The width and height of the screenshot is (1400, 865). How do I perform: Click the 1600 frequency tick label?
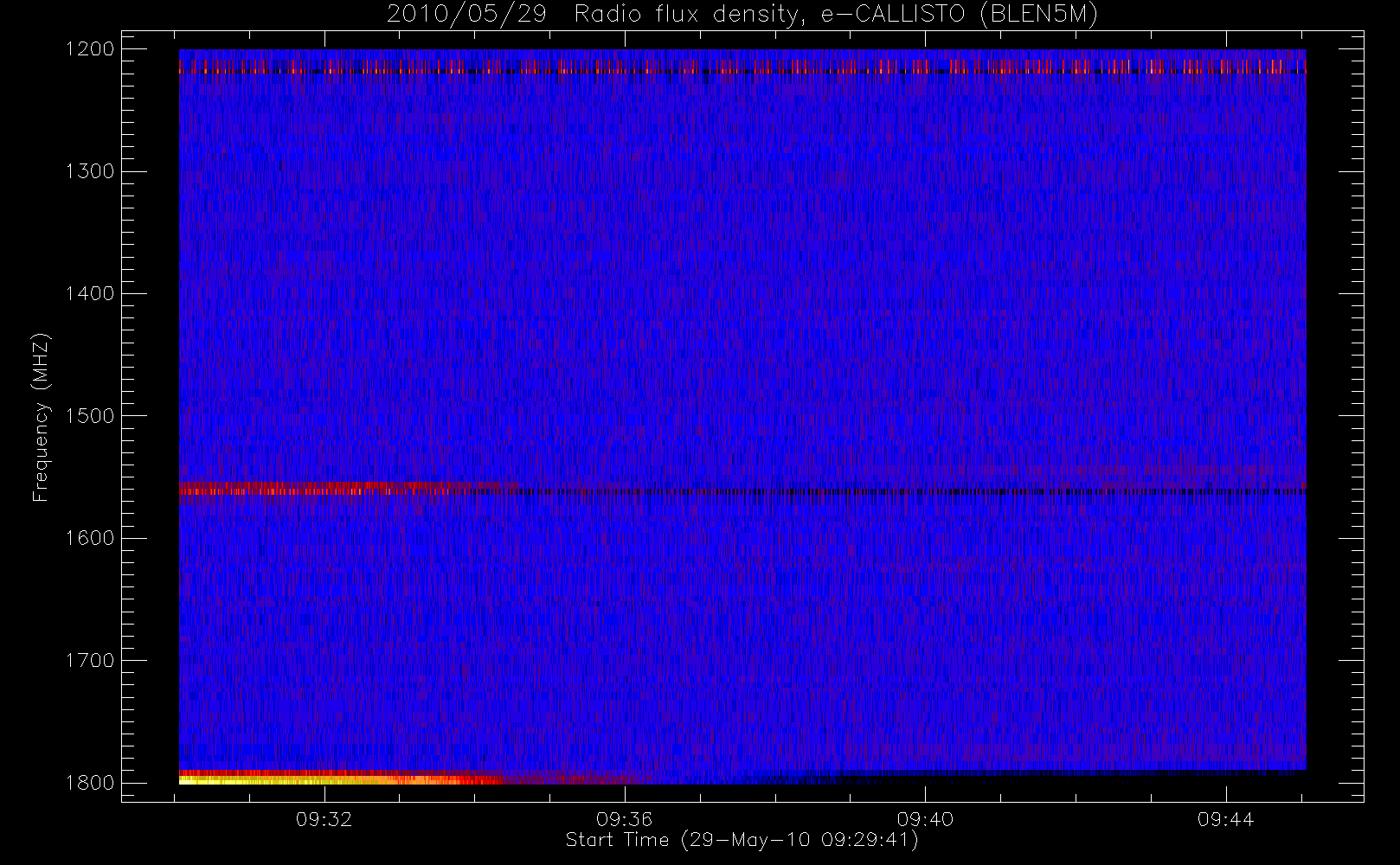pyautogui.click(x=90, y=538)
